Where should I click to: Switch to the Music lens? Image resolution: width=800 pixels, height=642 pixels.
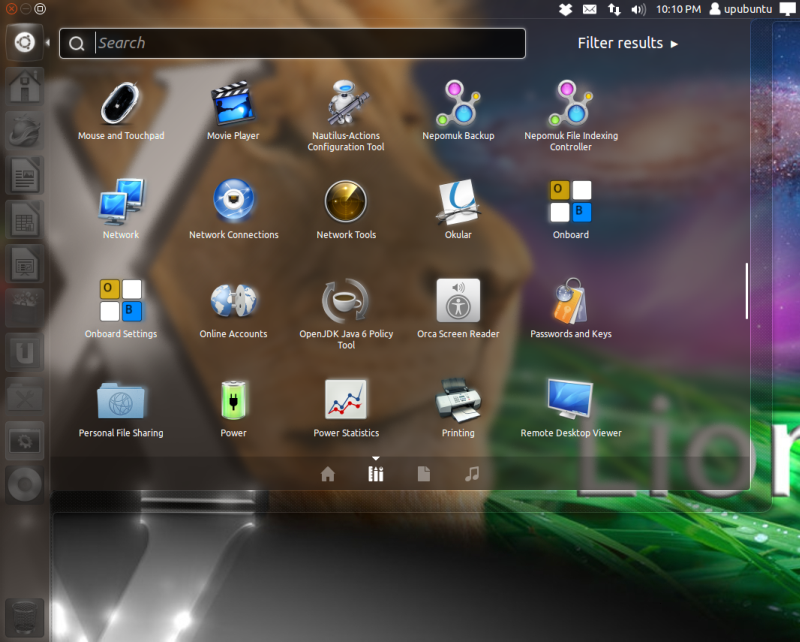coord(472,474)
